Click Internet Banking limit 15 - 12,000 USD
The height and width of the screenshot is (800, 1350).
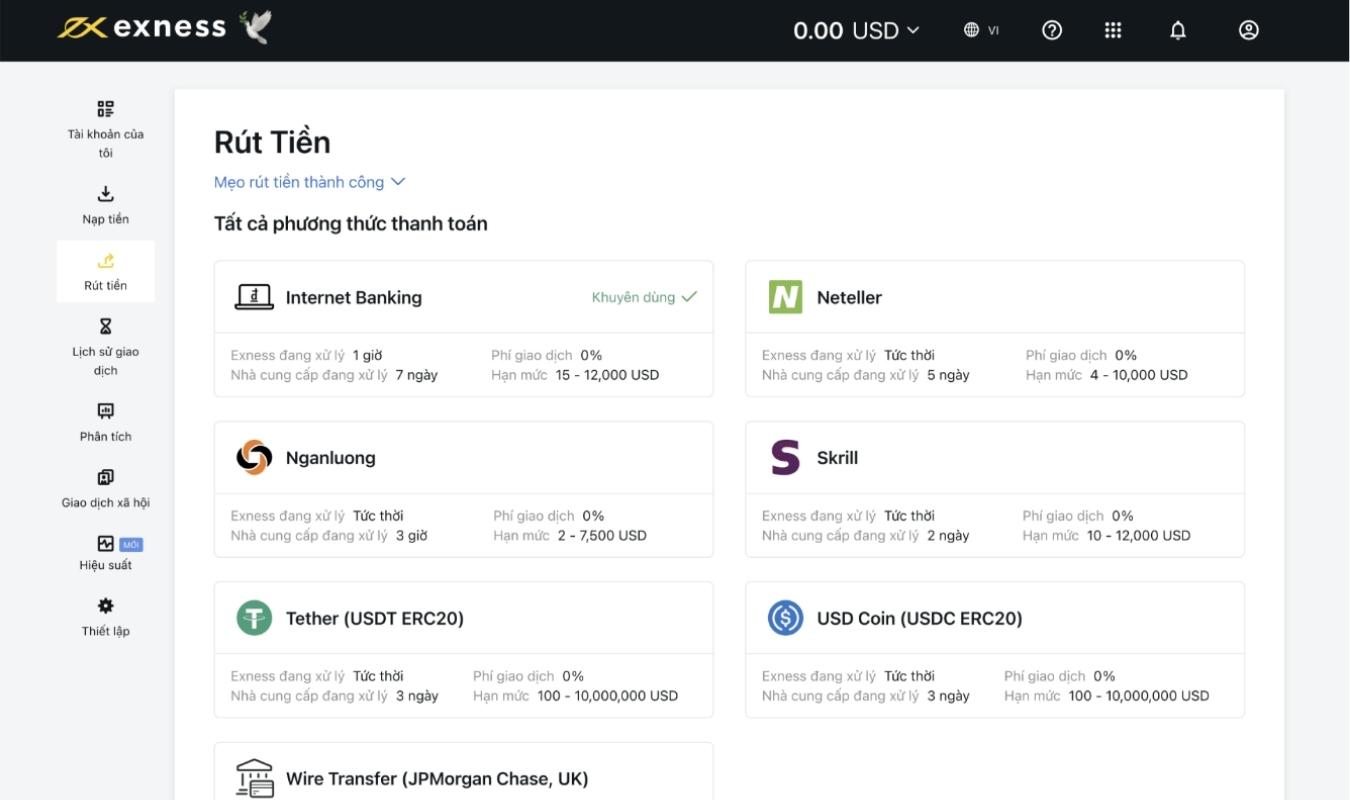click(x=607, y=375)
